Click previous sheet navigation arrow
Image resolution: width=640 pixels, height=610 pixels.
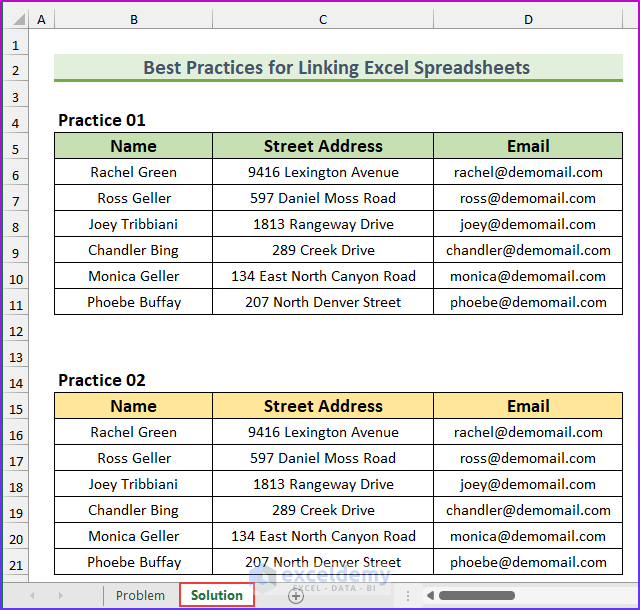coord(32,596)
